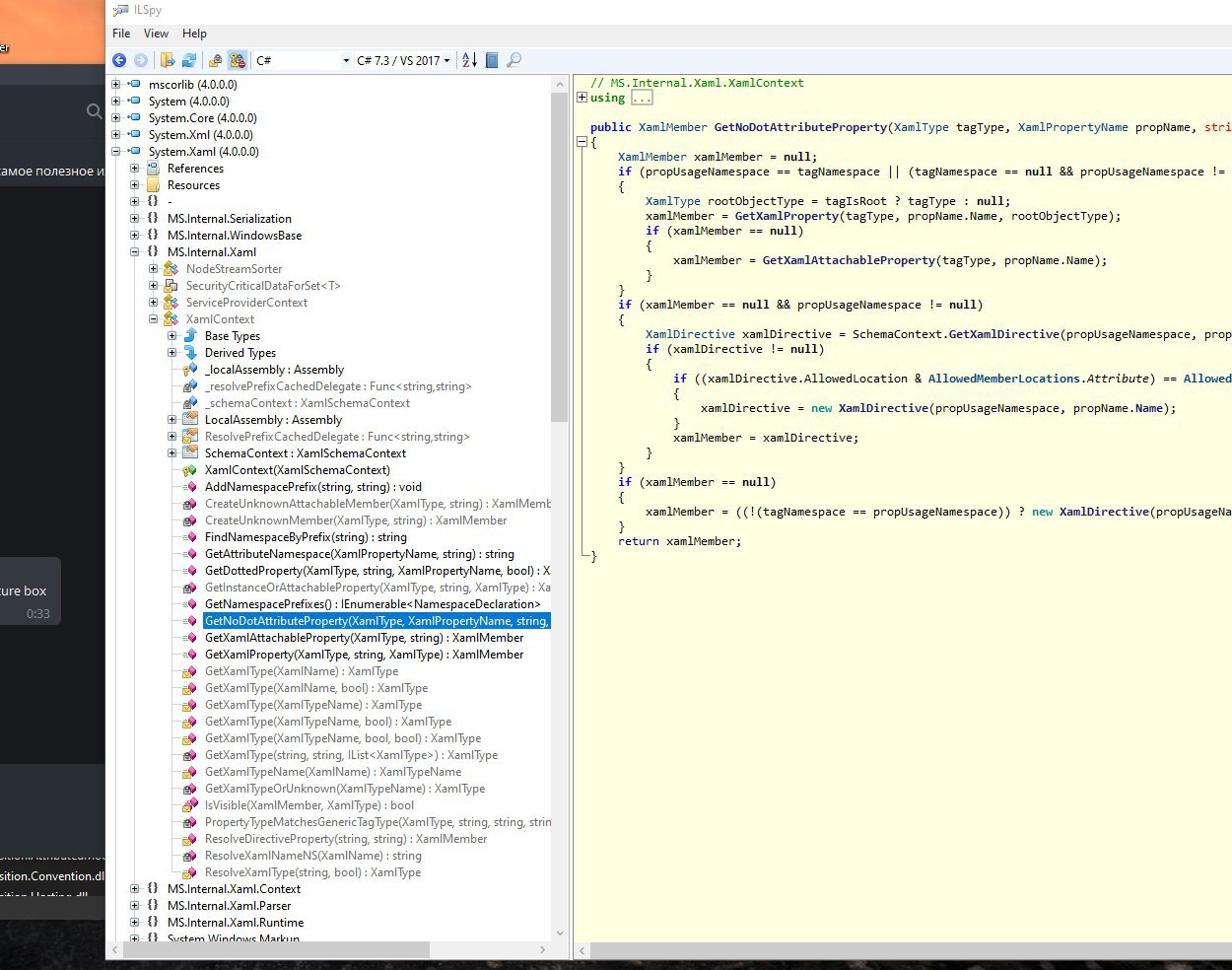Toggle the padlock show-private-members toolbar button
Image resolution: width=1232 pixels, height=970 pixels.
tap(215, 60)
